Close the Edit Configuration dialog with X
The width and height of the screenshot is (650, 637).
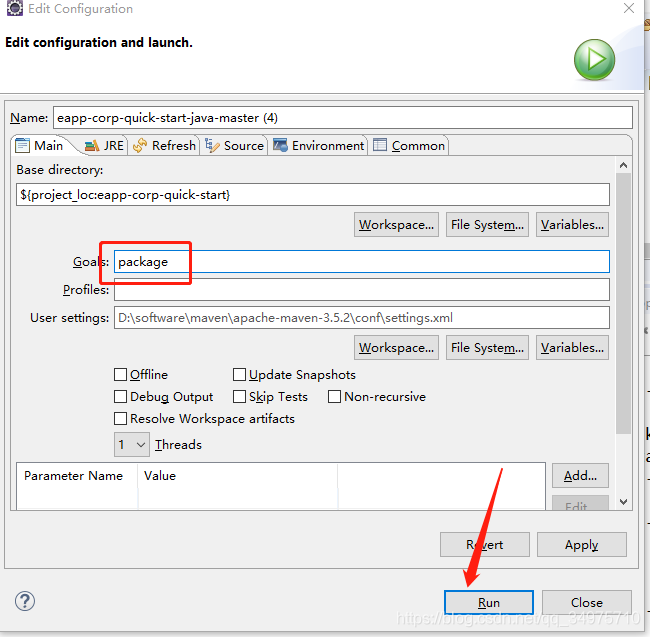pyautogui.click(x=628, y=8)
